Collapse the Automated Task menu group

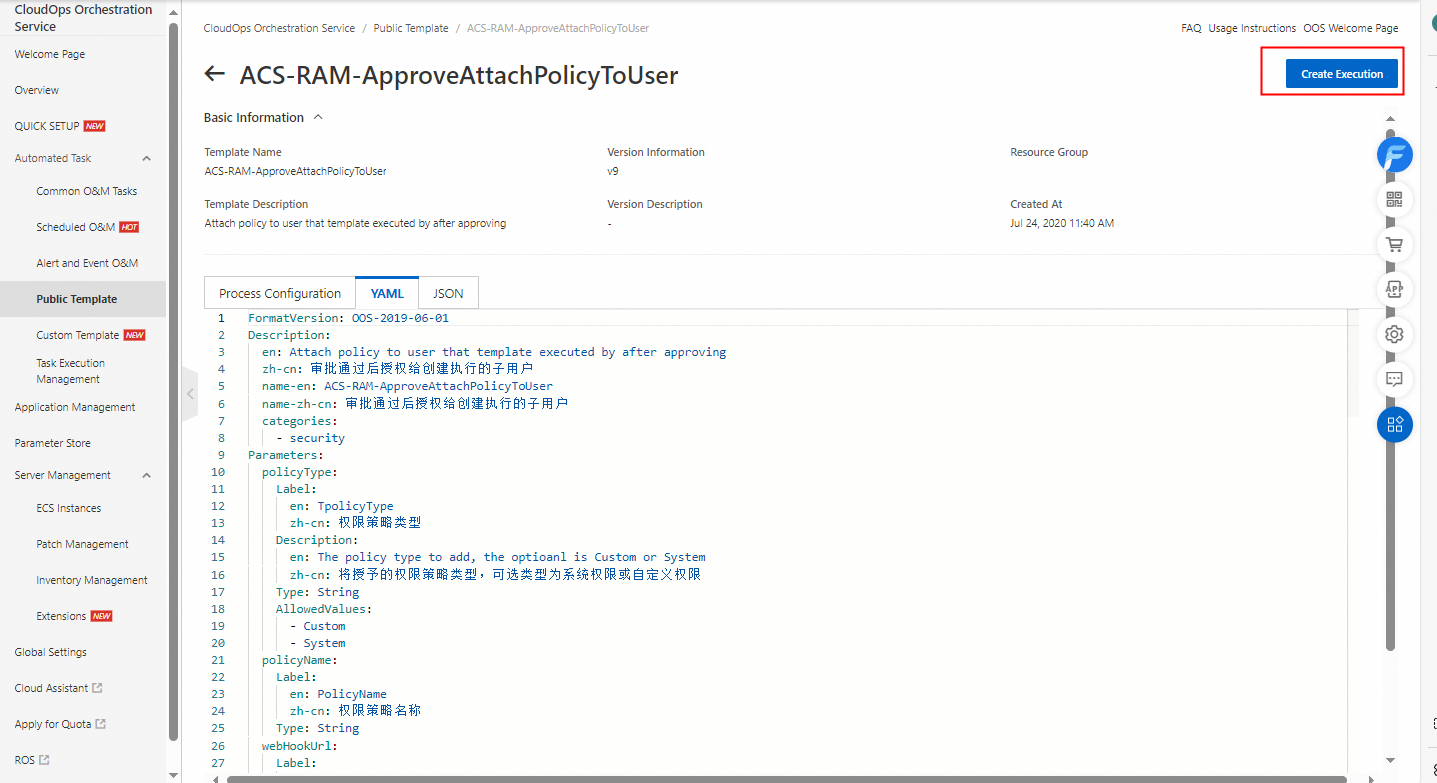coord(146,157)
